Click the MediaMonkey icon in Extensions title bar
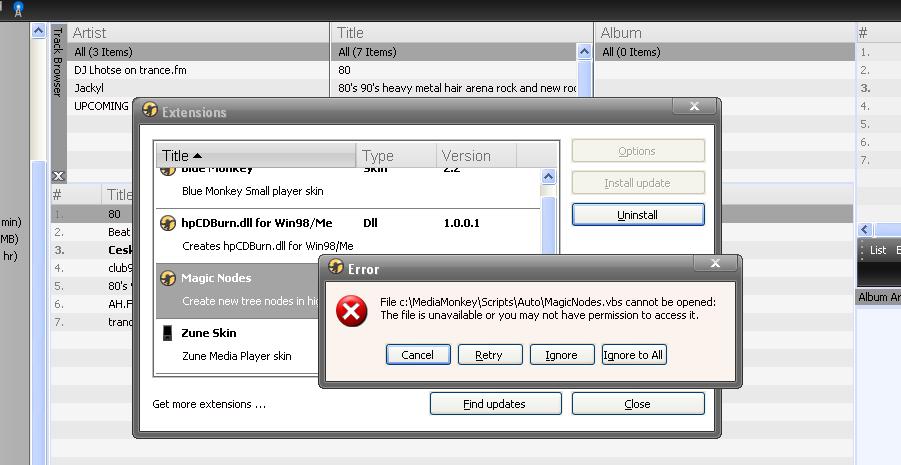 pos(150,112)
